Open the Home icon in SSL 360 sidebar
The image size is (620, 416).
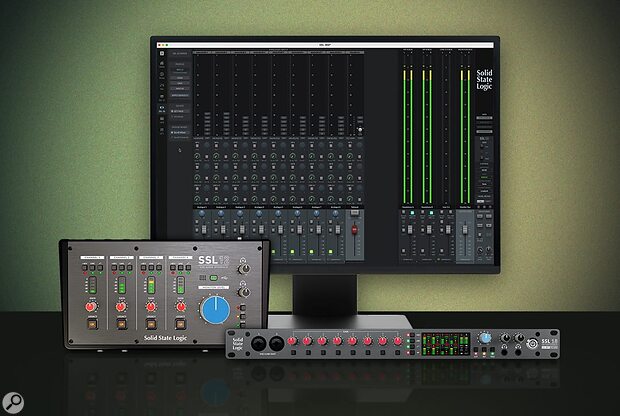(162, 64)
